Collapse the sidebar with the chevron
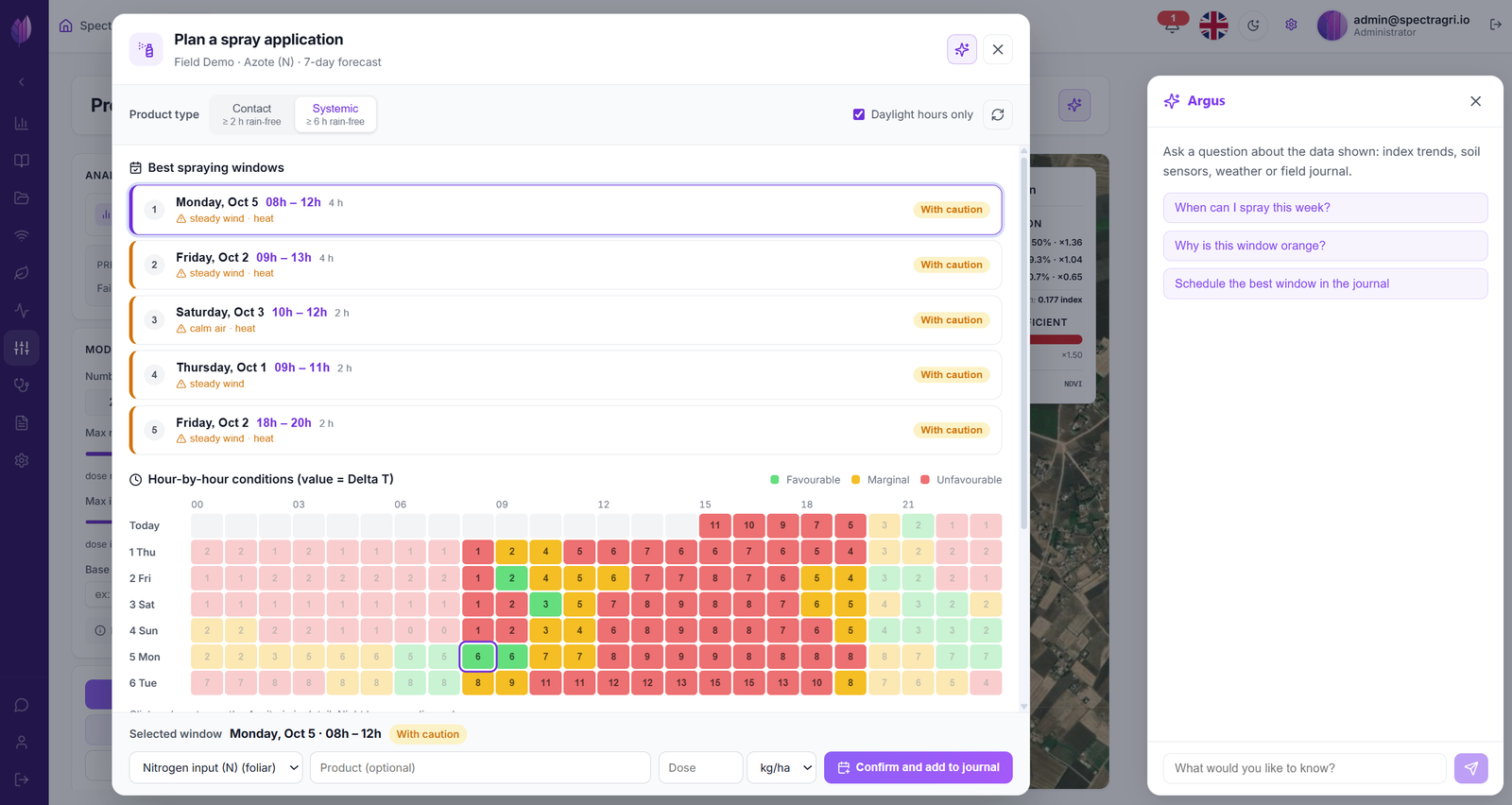The height and width of the screenshot is (805, 1512). pos(22,82)
